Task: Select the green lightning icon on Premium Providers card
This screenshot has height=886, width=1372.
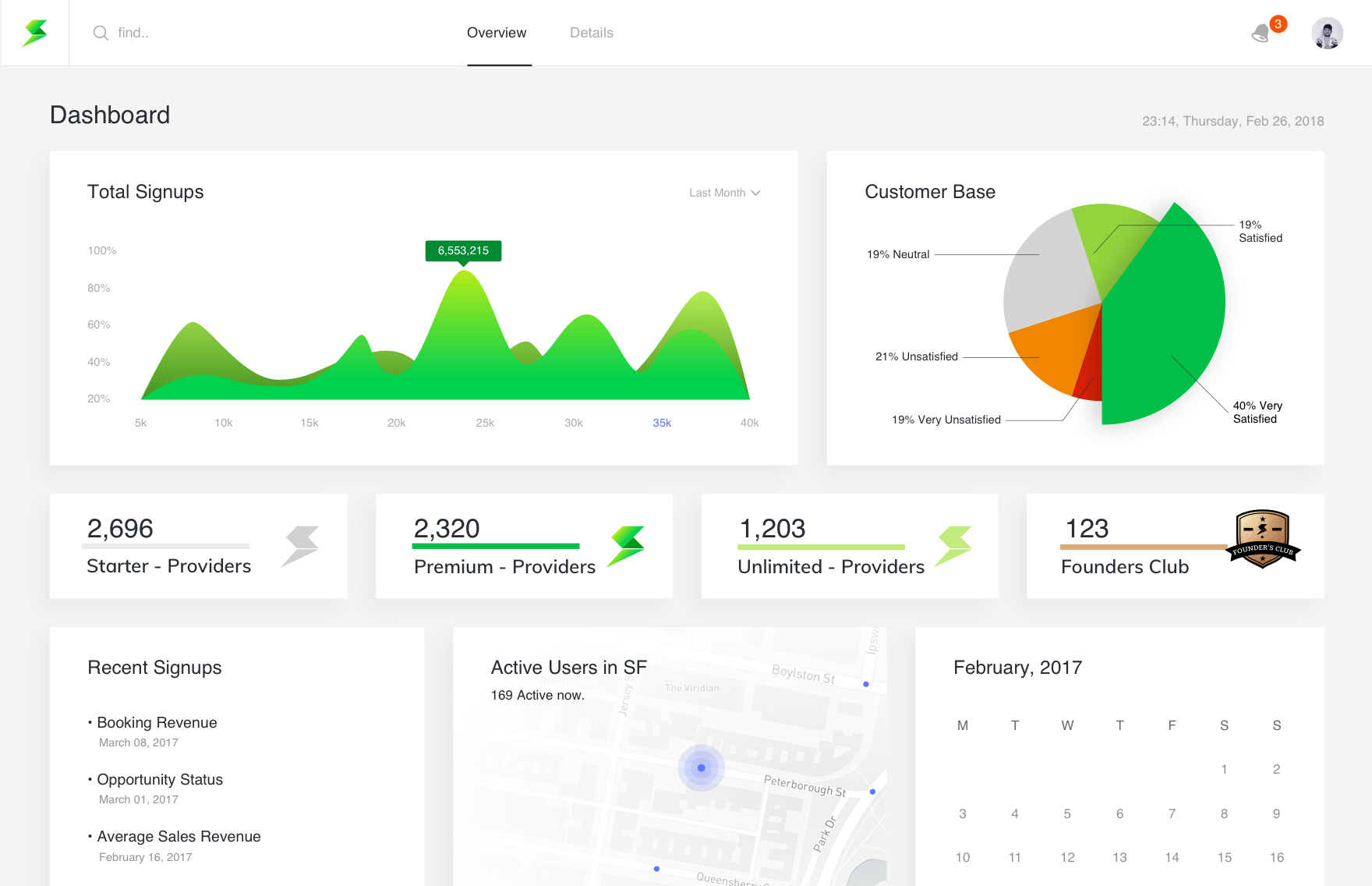Action: coord(625,544)
